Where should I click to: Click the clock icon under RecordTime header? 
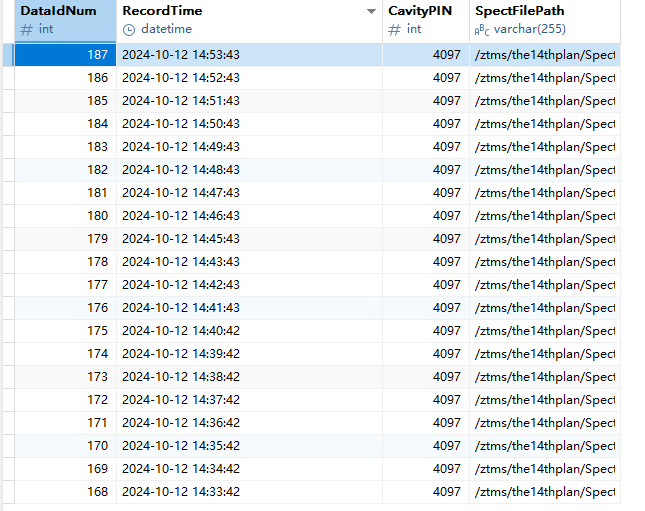[128, 30]
